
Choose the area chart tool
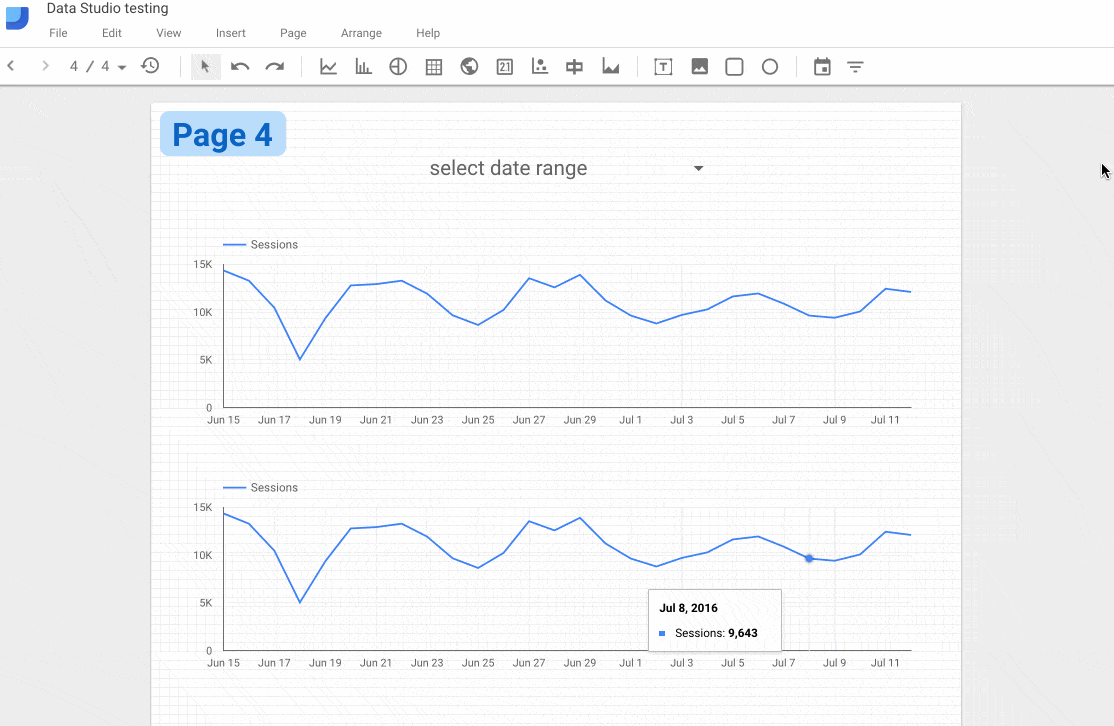[610, 67]
